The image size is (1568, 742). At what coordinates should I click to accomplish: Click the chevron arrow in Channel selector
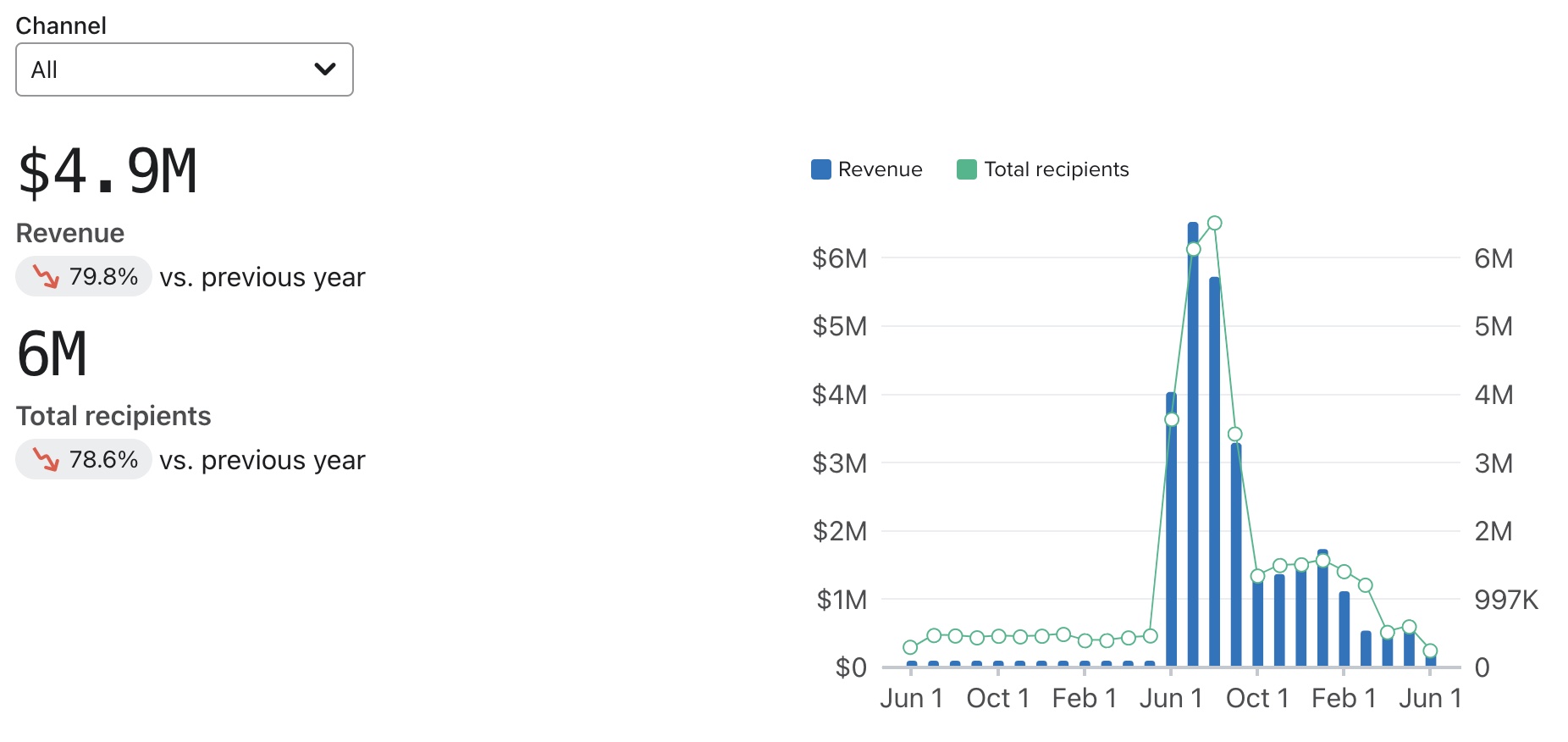coord(325,69)
